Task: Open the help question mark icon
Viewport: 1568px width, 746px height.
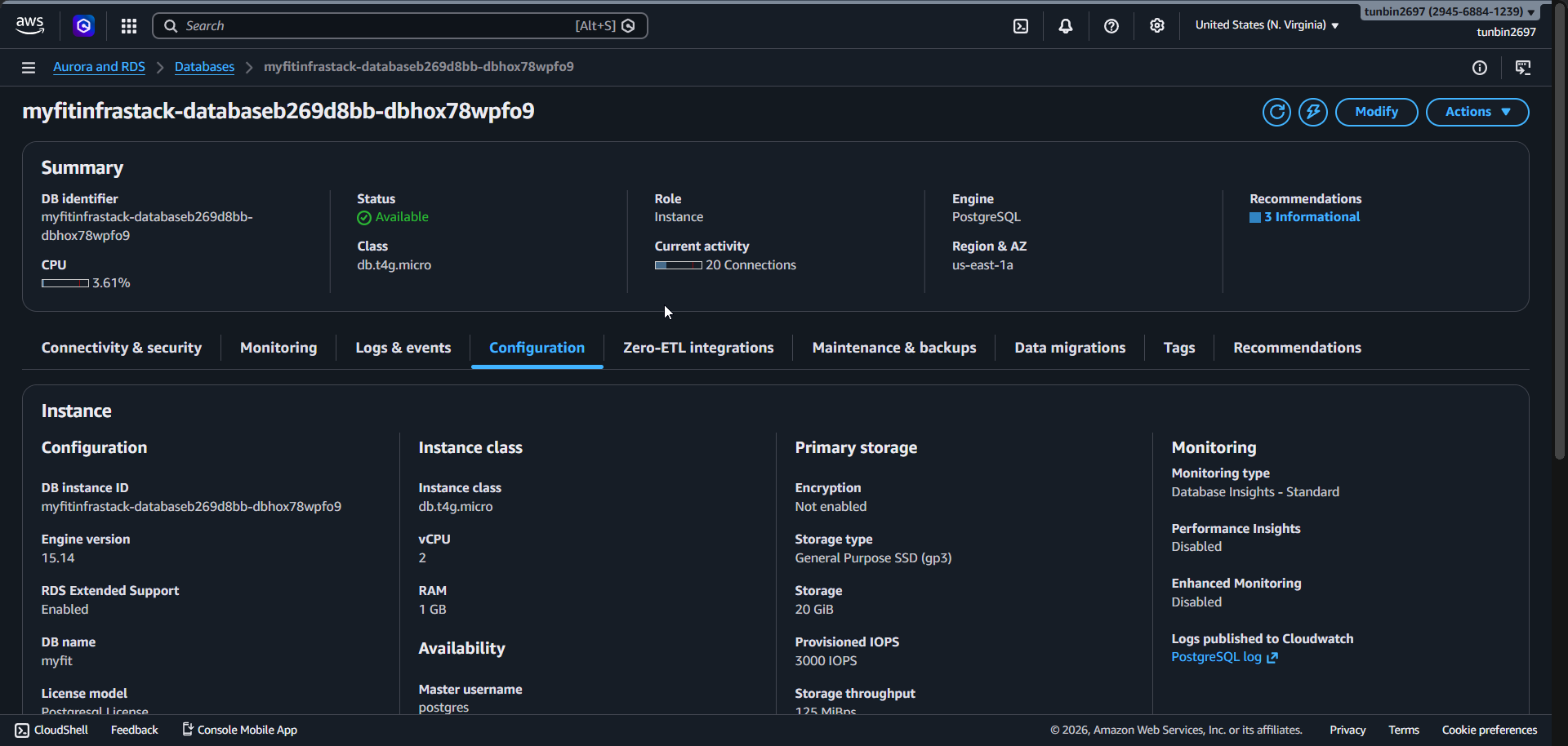Action: [1111, 26]
